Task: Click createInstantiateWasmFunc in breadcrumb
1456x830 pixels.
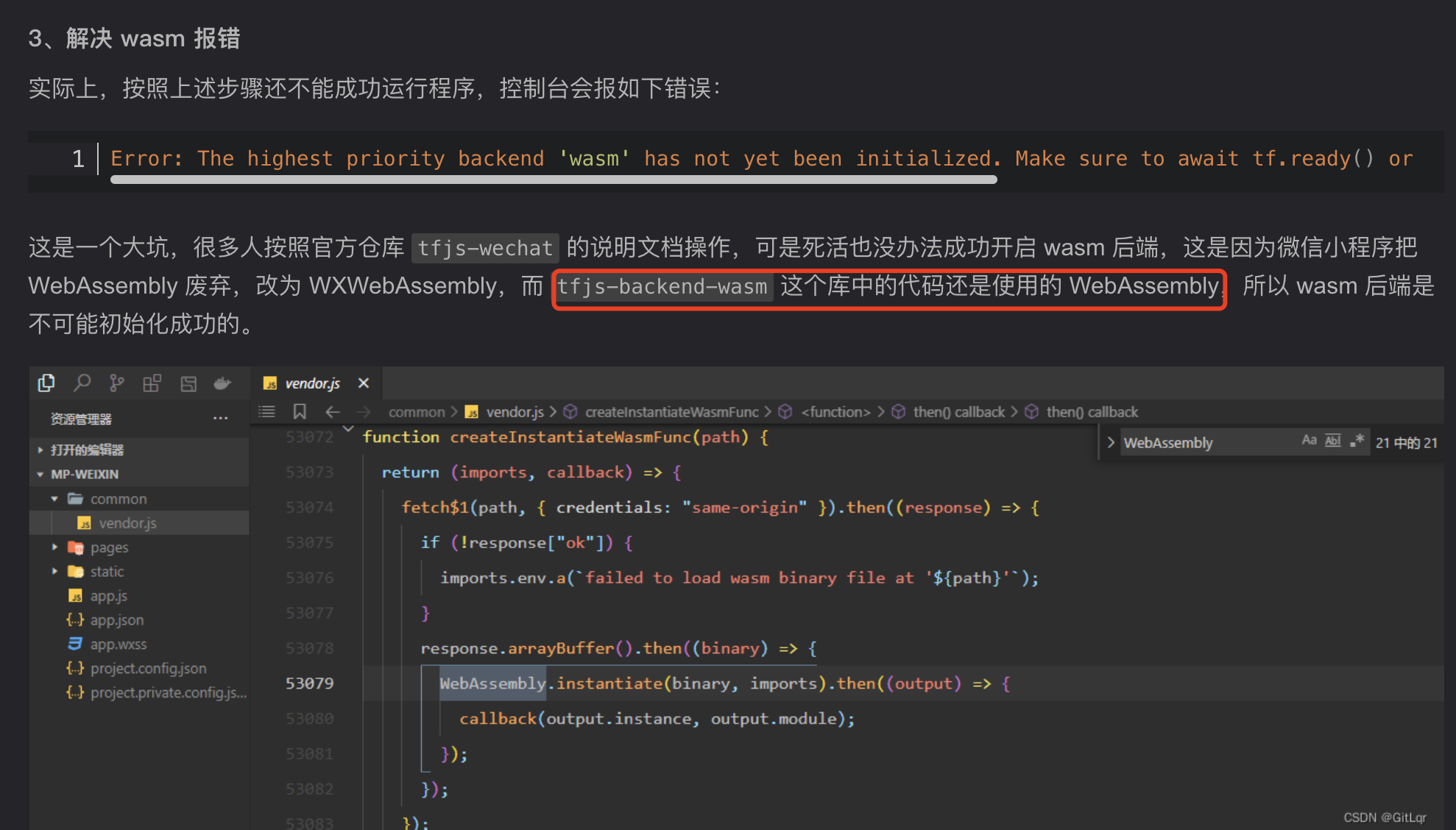Action: [671, 411]
